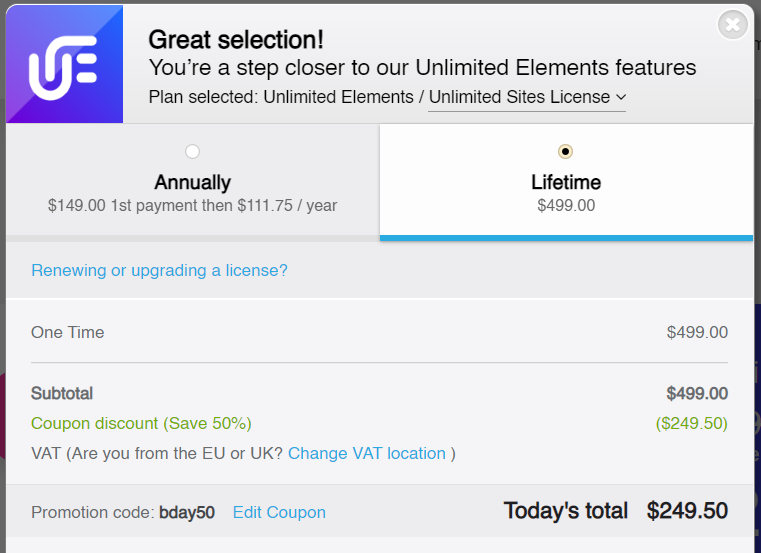
Task: Click the "Great selection!" heading
Action: point(236,40)
